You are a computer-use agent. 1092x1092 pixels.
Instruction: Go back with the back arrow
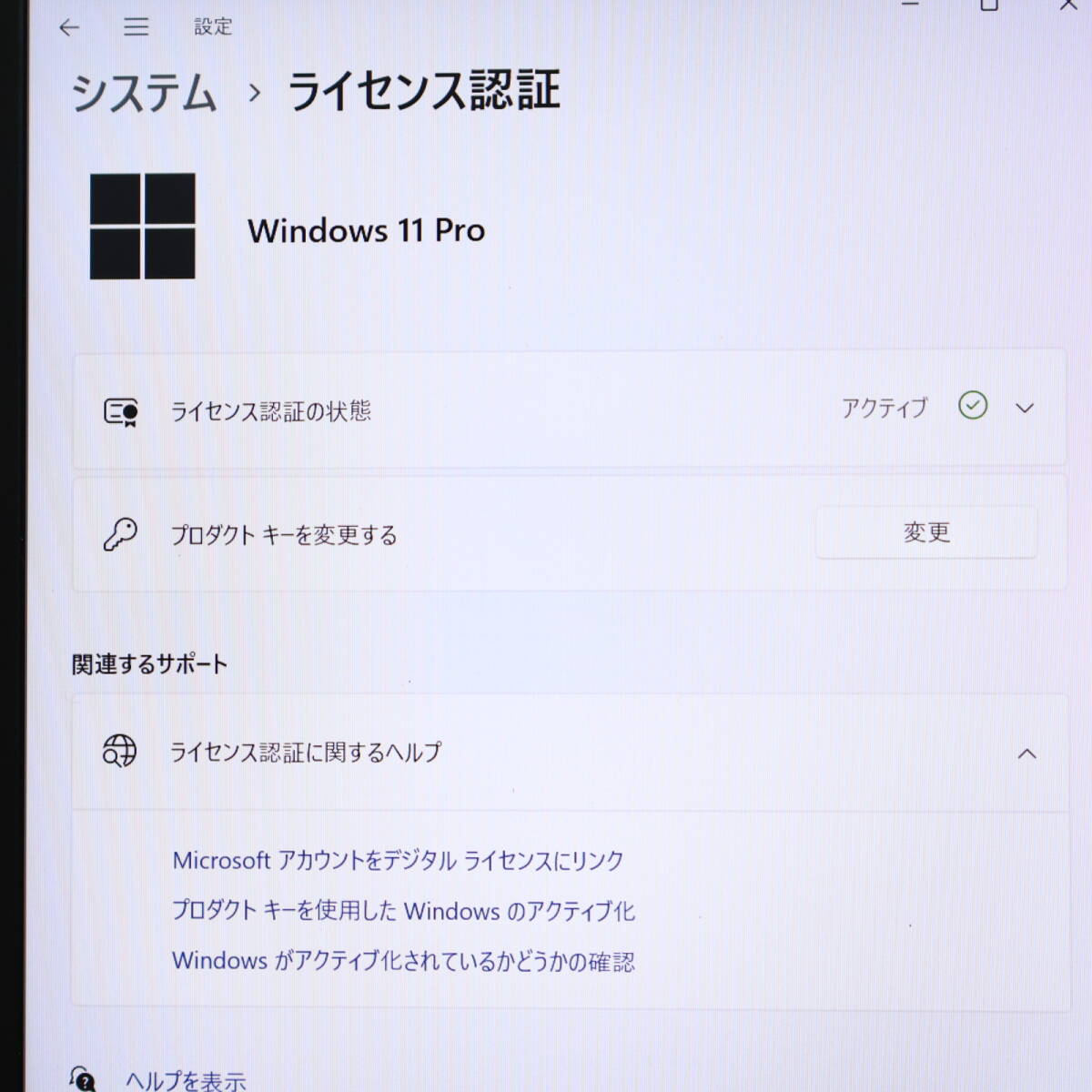(x=69, y=27)
